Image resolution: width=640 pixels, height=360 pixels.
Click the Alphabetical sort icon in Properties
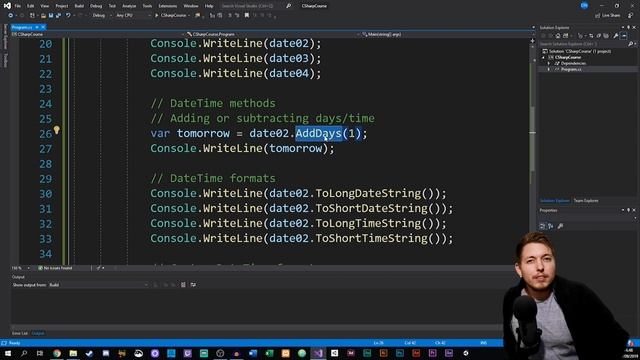tap(551, 226)
